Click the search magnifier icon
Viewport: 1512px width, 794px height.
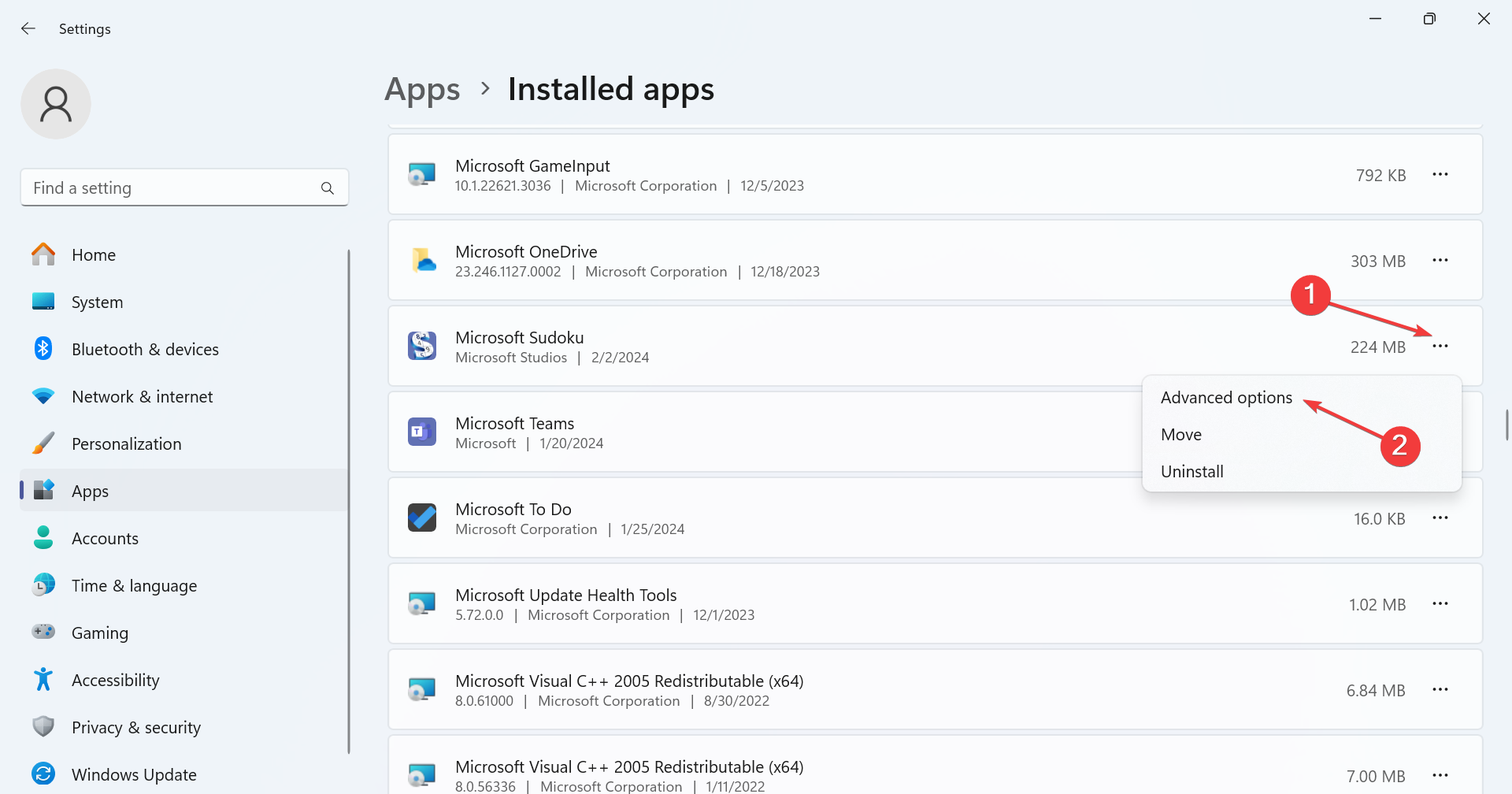pyautogui.click(x=328, y=188)
